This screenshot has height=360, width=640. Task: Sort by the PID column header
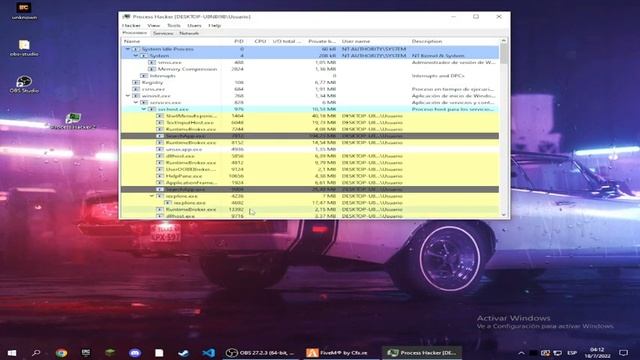coord(239,41)
